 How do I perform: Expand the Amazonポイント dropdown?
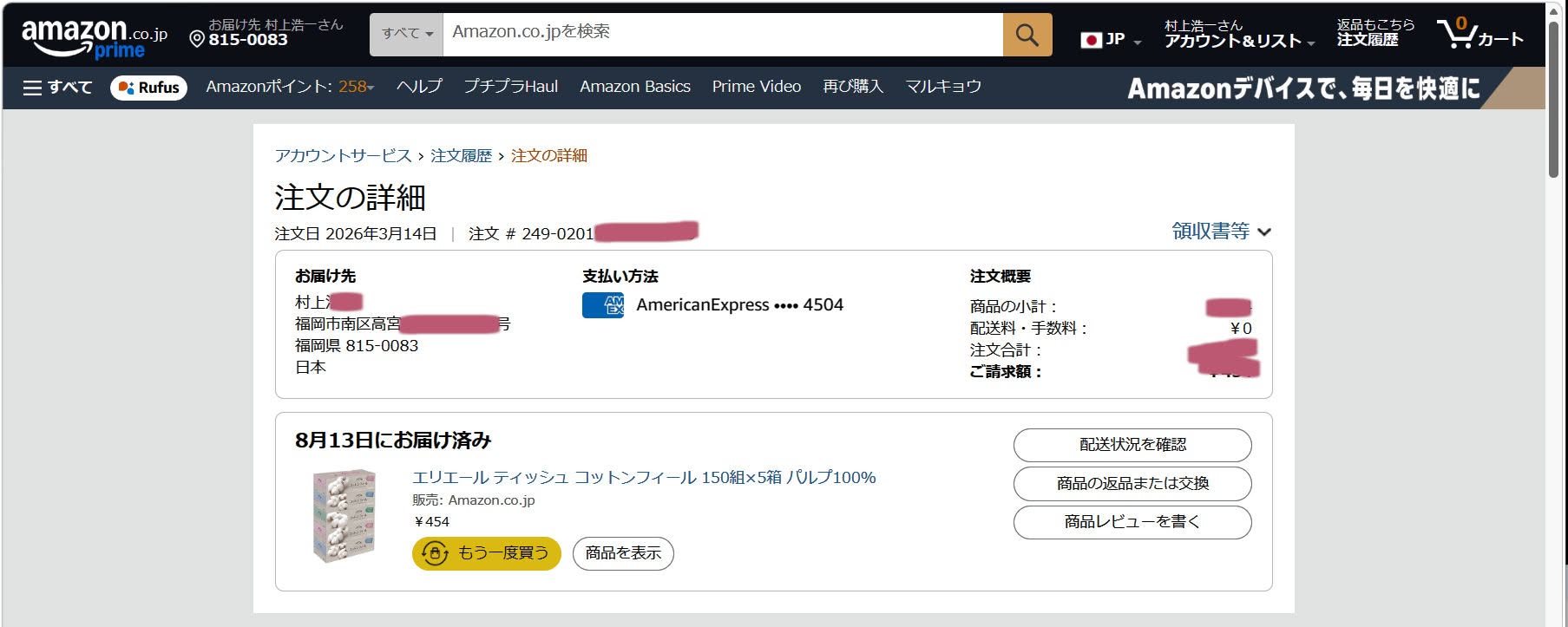pos(290,87)
